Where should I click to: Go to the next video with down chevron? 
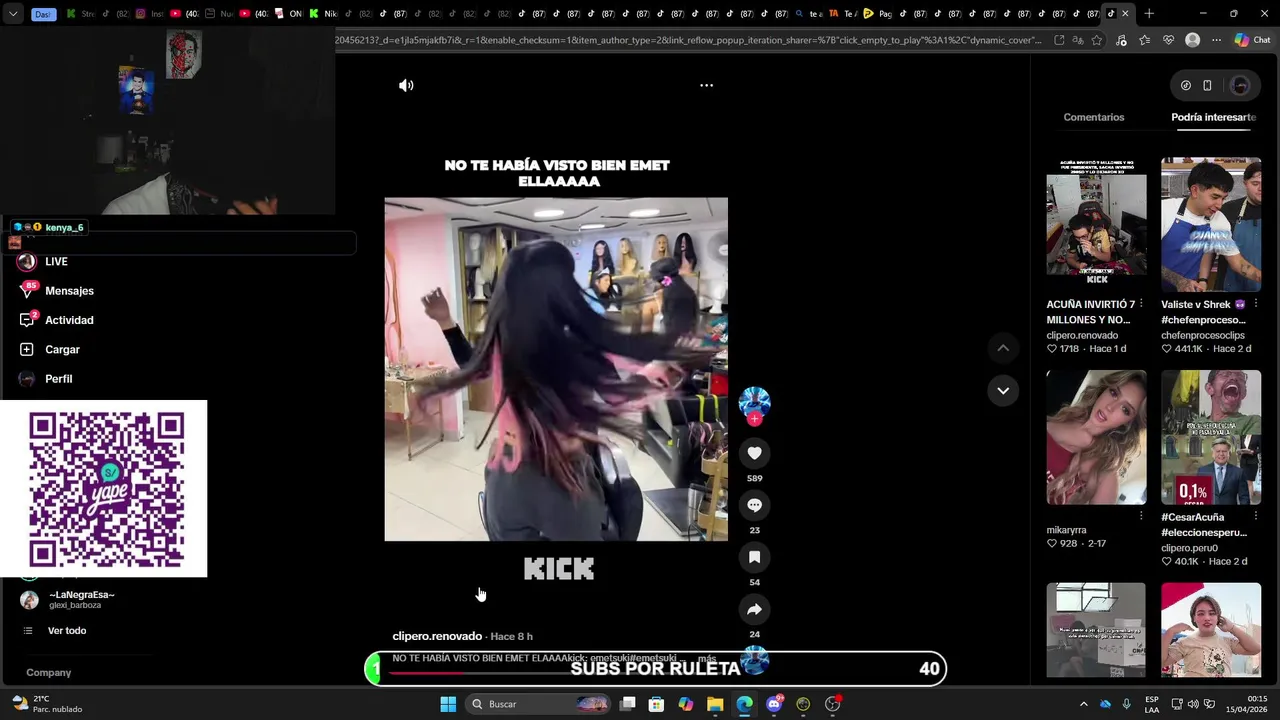click(1003, 391)
